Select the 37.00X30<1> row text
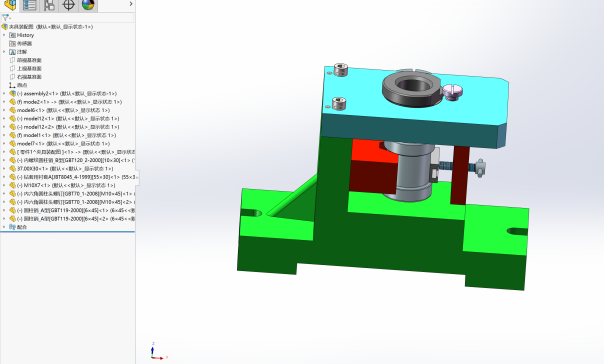604x364 pixels. [x=65, y=169]
